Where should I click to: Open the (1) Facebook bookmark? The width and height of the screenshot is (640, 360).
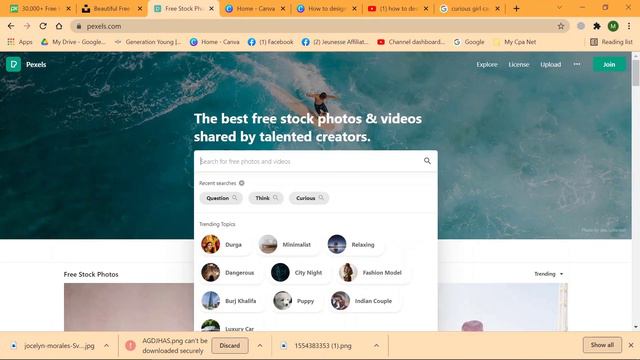[x=271, y=42]
